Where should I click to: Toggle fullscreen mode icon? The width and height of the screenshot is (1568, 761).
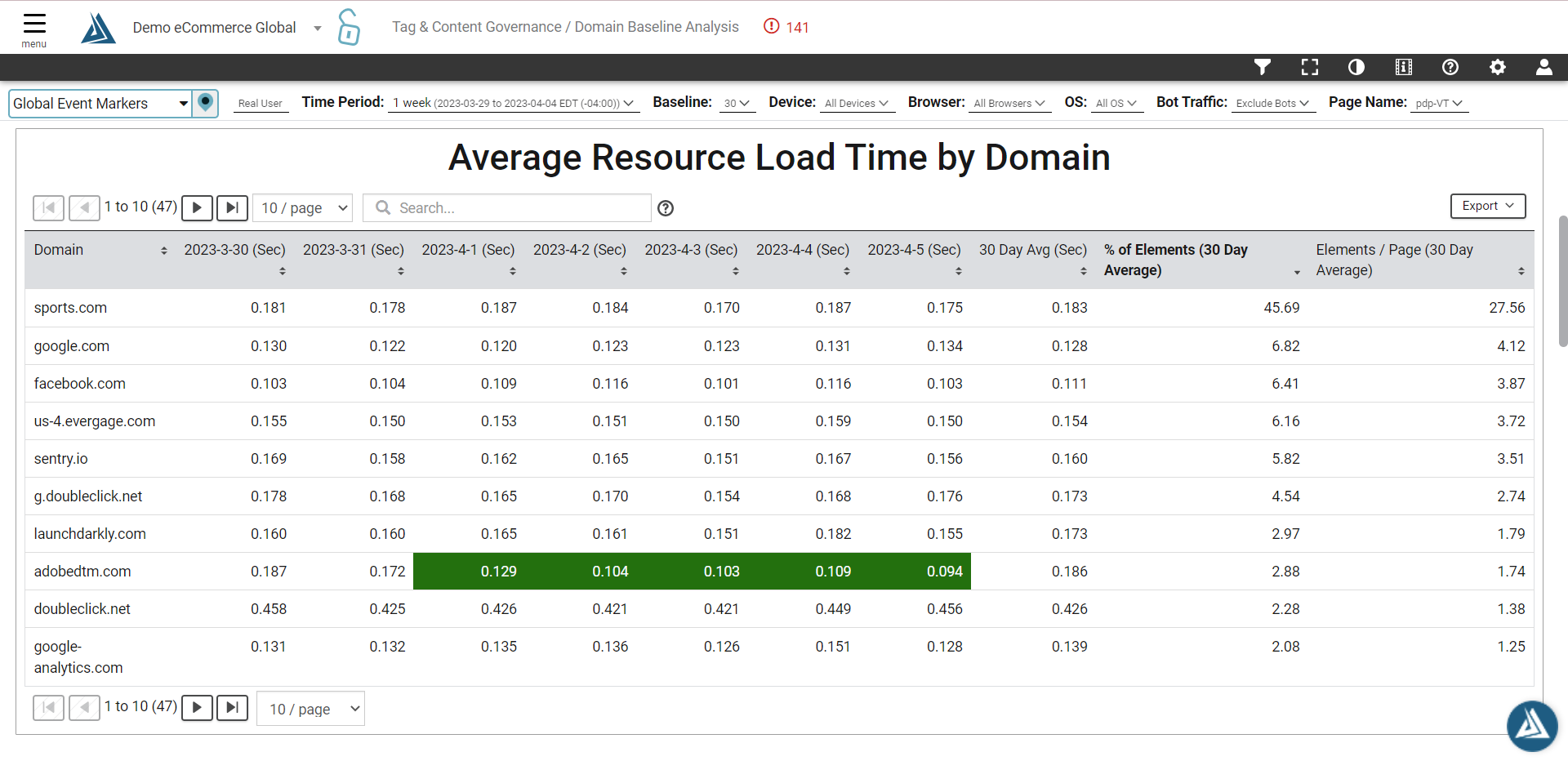pos(1310,67)
